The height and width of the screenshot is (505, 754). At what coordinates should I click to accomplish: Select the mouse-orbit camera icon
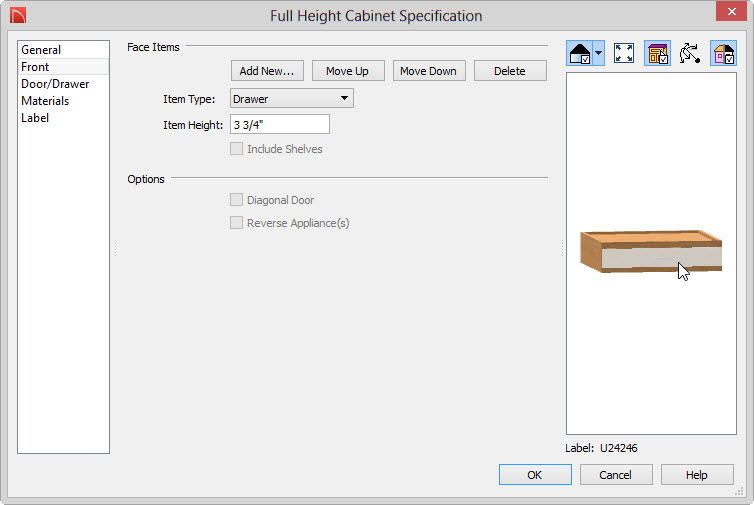(x=690, y=53)
